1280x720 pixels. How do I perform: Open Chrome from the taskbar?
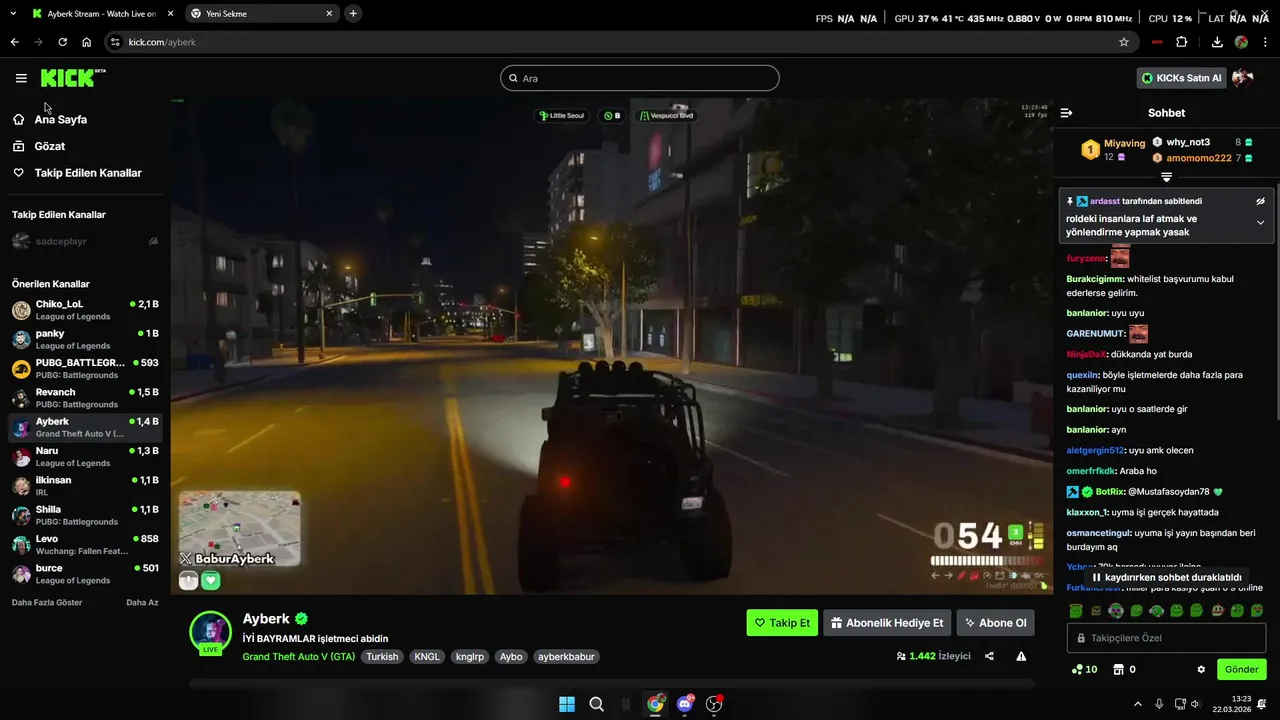click(655, 703)
